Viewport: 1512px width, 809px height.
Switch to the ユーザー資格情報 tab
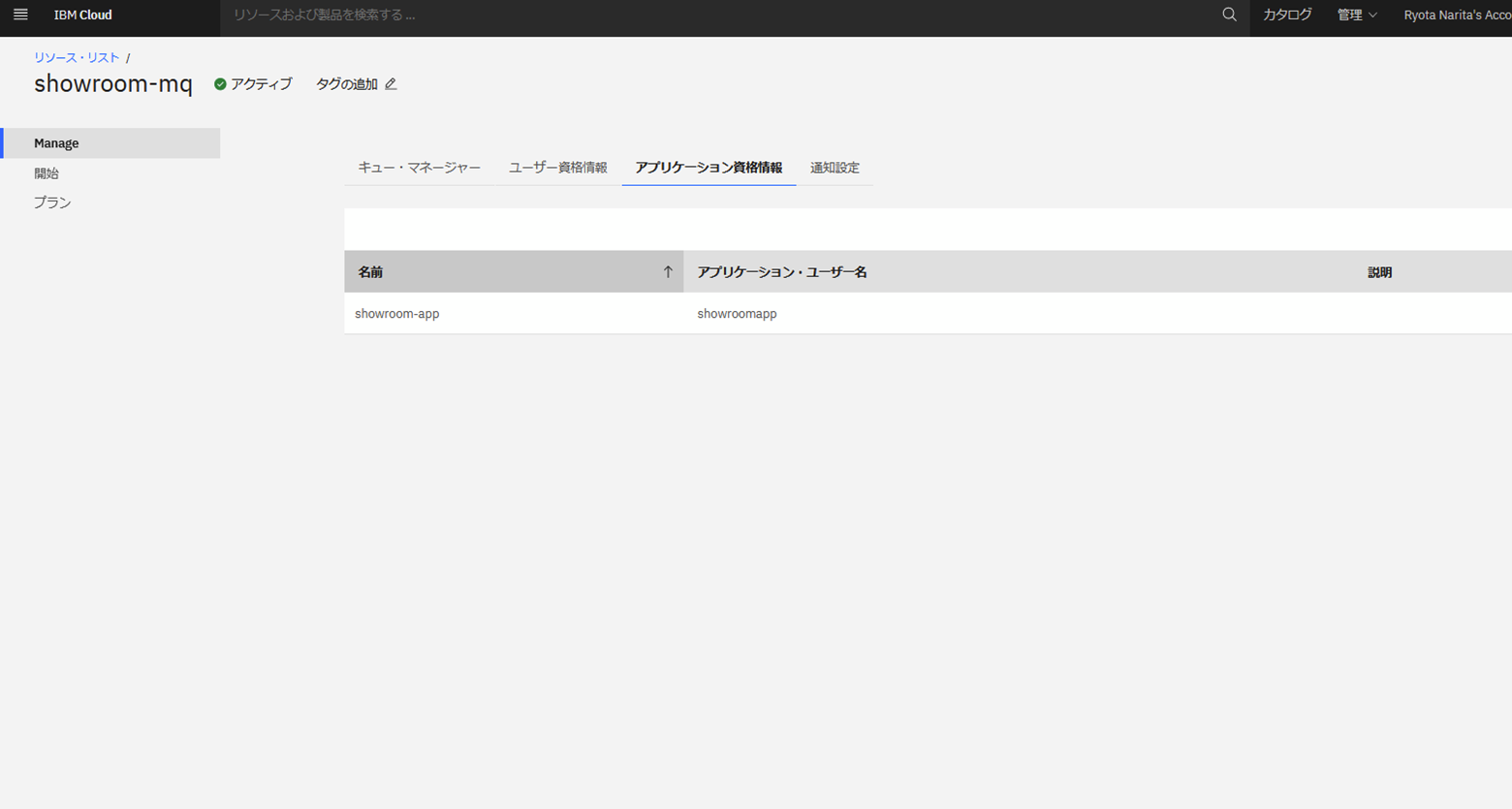558,168
